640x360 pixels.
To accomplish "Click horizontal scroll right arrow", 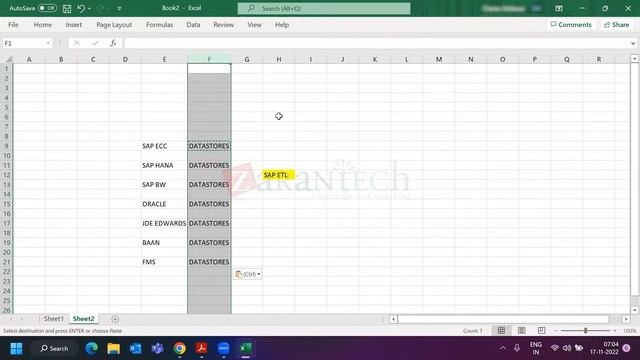I will point(626,319).
